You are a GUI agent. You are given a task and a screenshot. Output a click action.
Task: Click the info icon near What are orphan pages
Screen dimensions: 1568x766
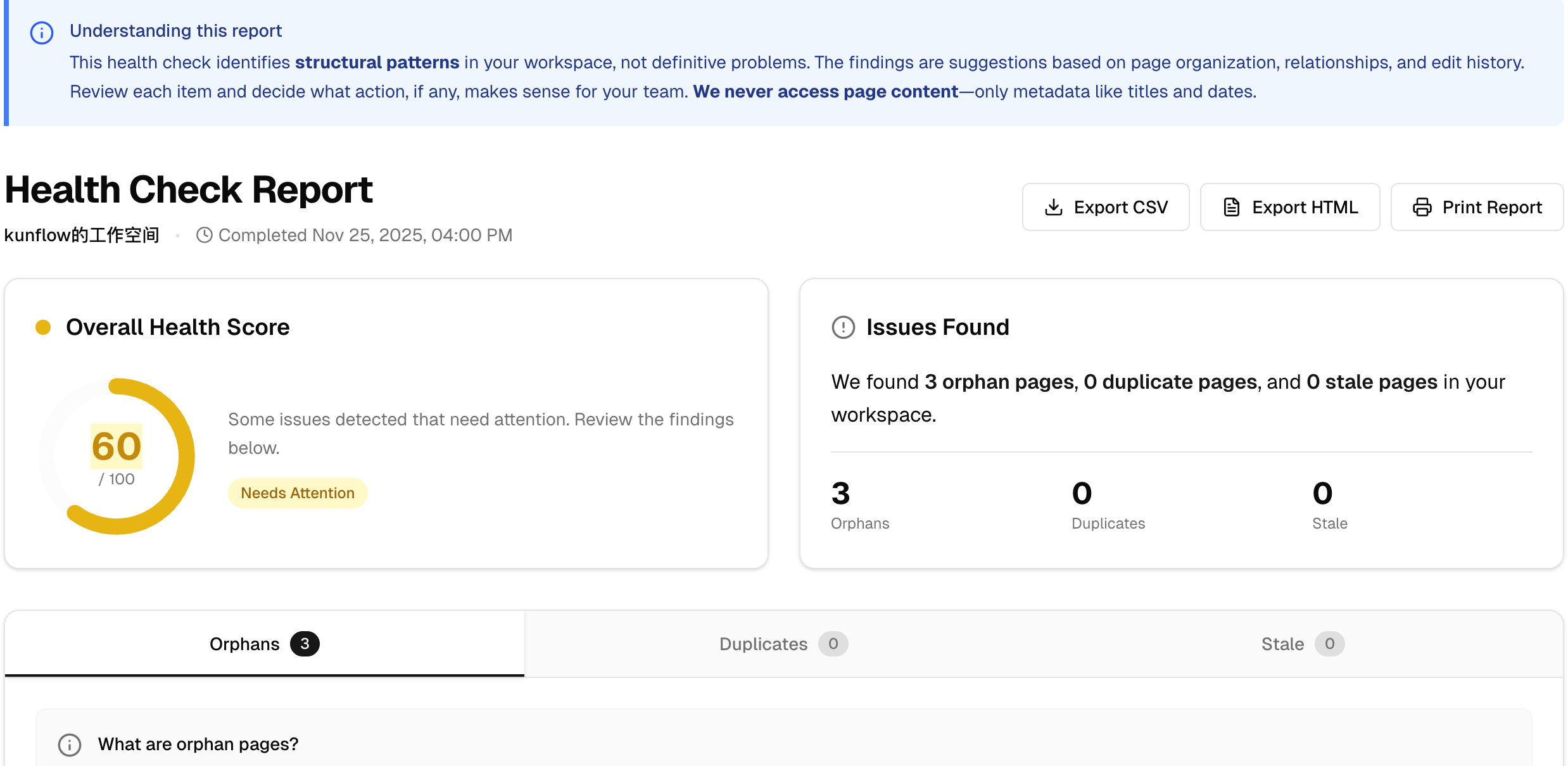click(70, 744)
